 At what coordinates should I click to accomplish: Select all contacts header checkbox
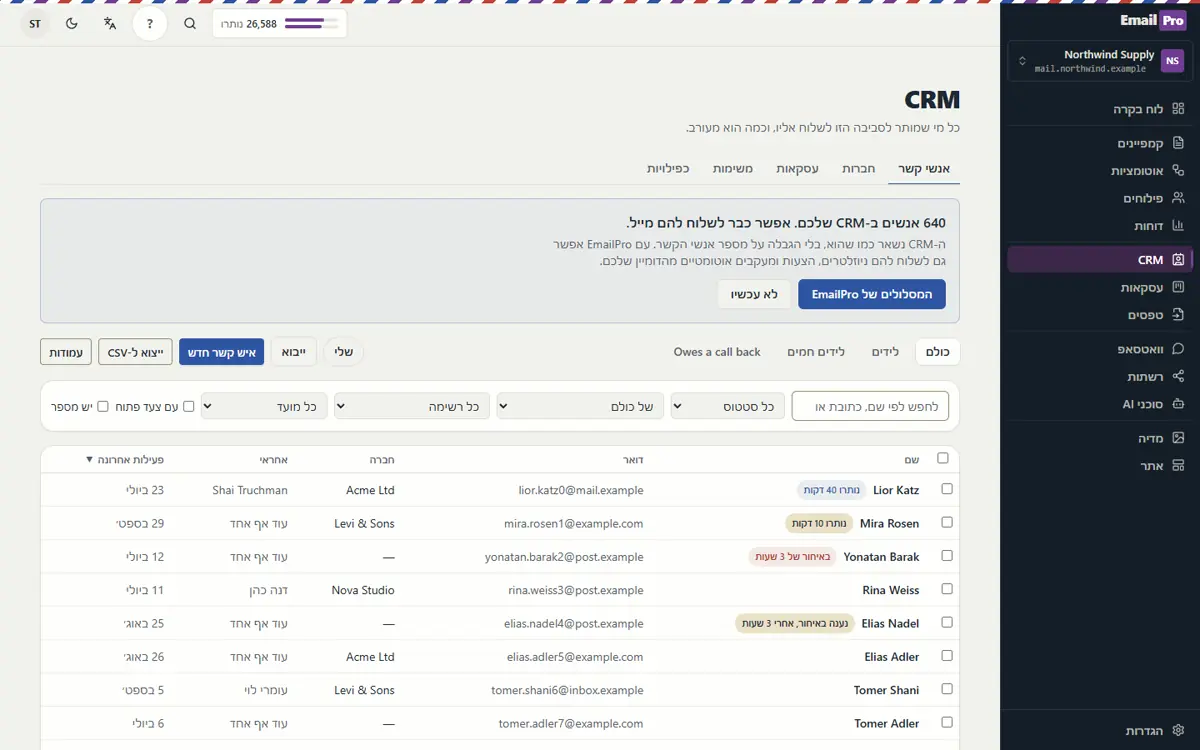(x=942, y=458)
